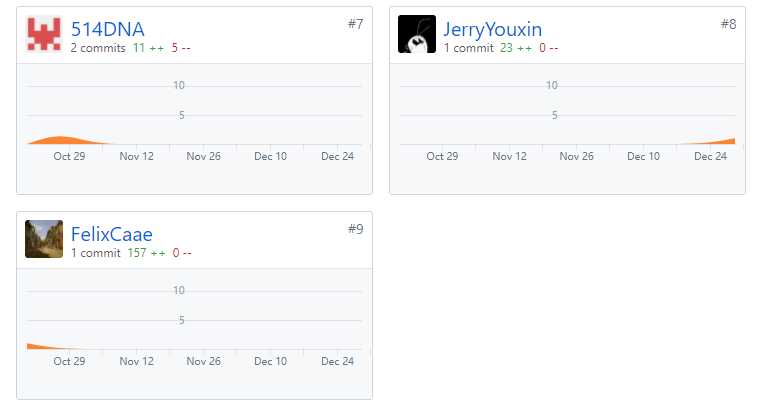Click rank #8 label on JerryYouxin card

pos(728,24)
